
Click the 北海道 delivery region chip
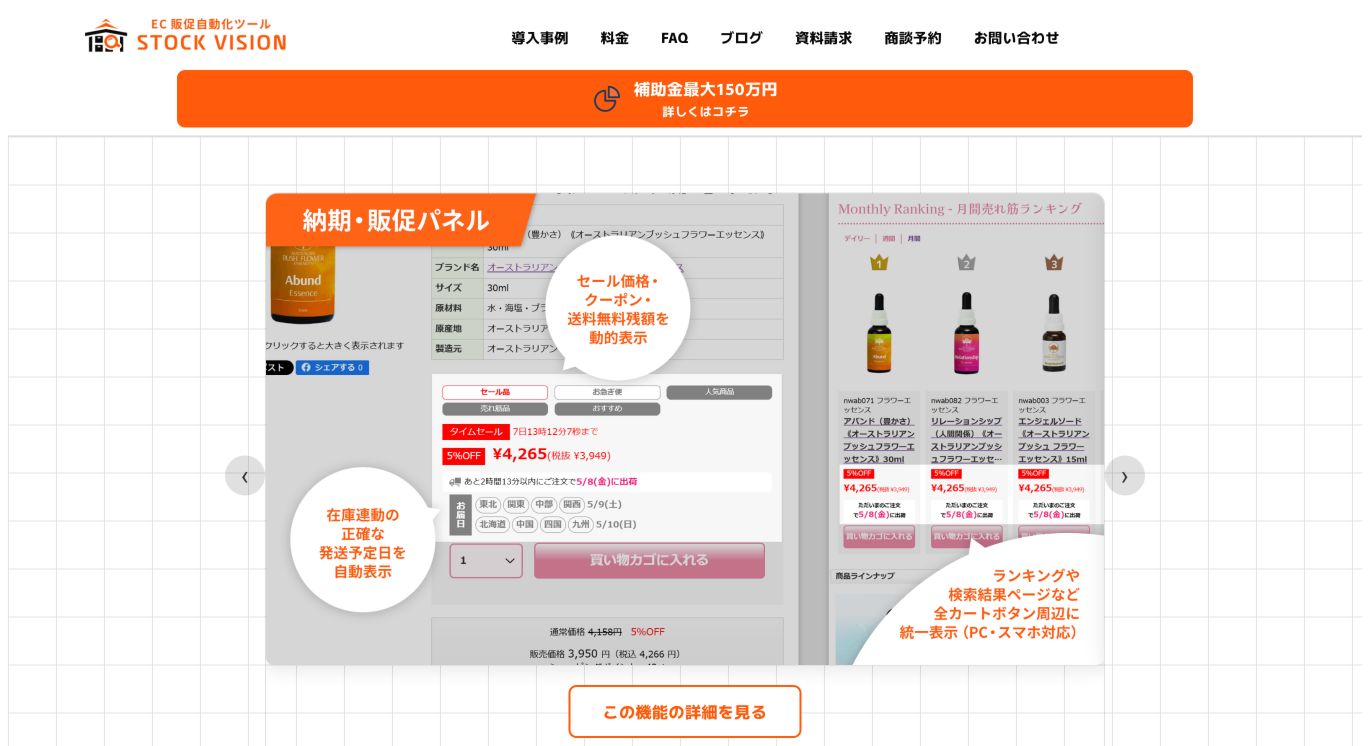coord(492,524)
